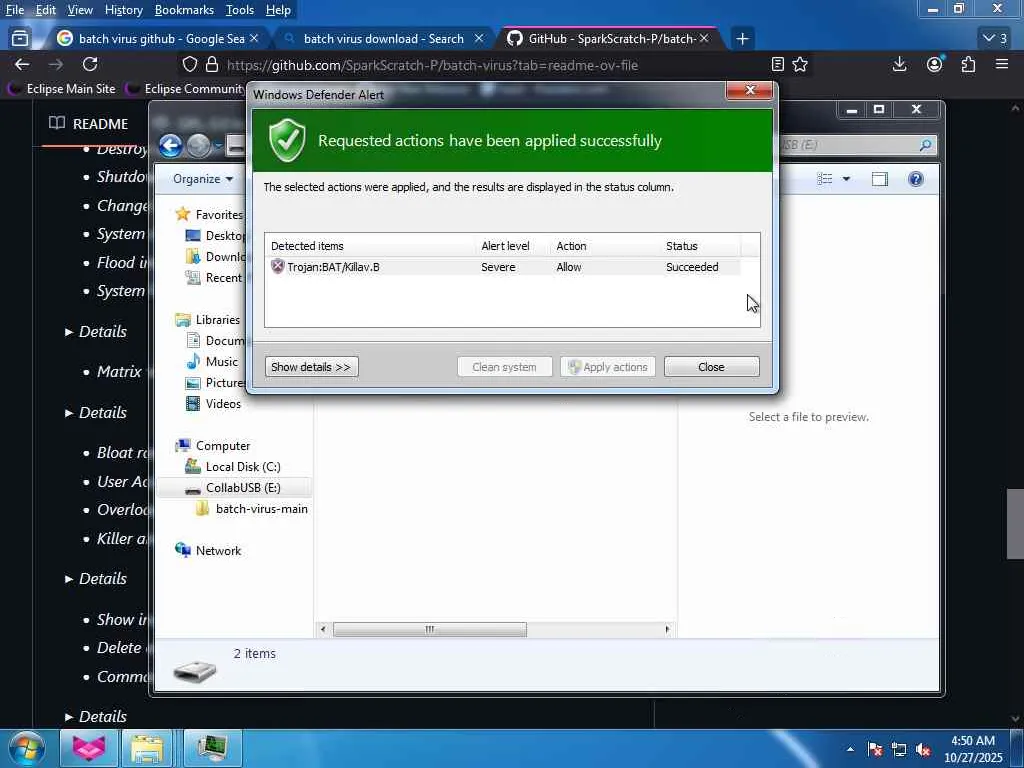The image size is (1024, 768).
Task: Change view with the Explorer view icon
Action: click(825, 178)
